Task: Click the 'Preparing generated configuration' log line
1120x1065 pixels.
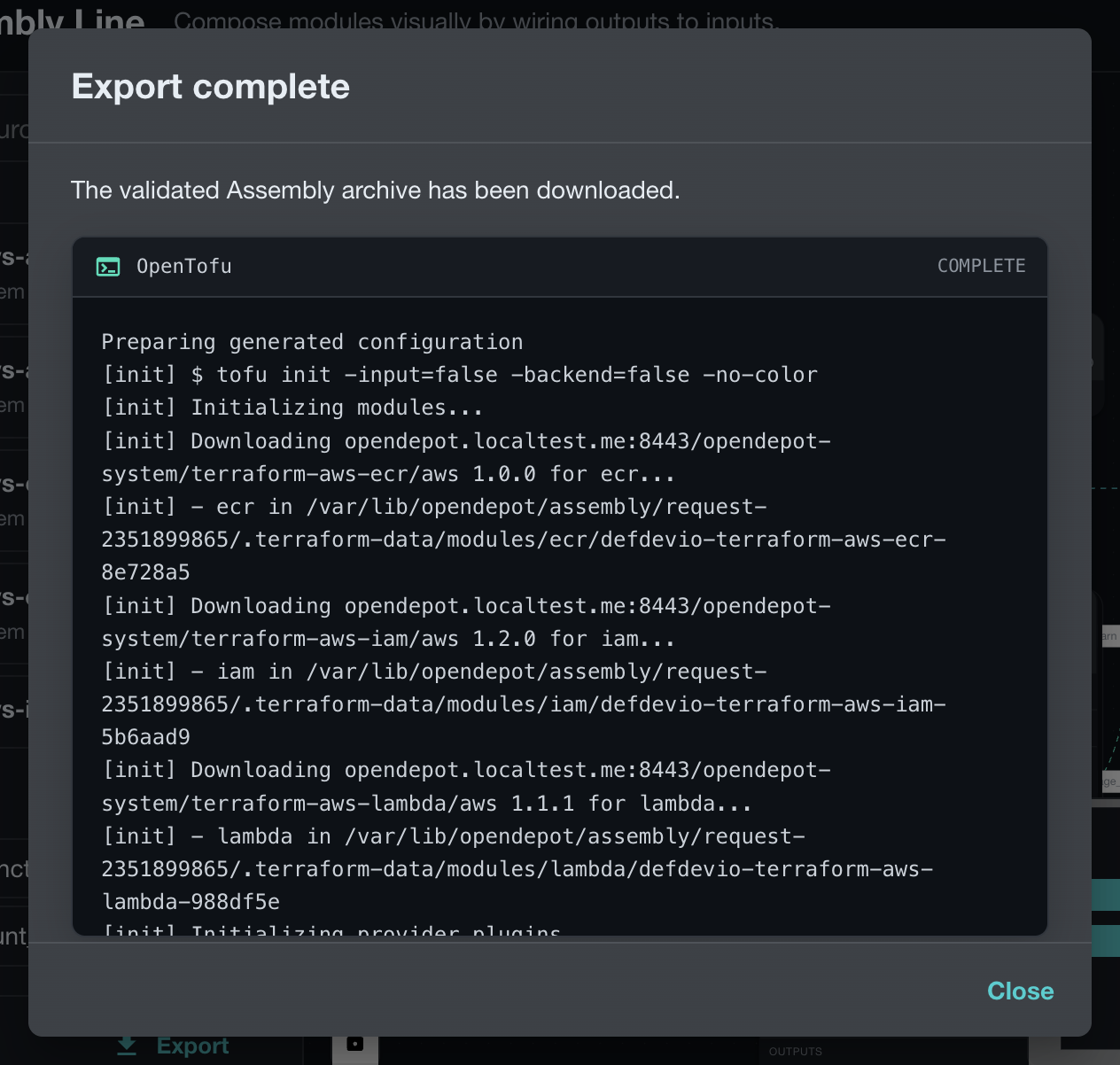Action: 312,342
